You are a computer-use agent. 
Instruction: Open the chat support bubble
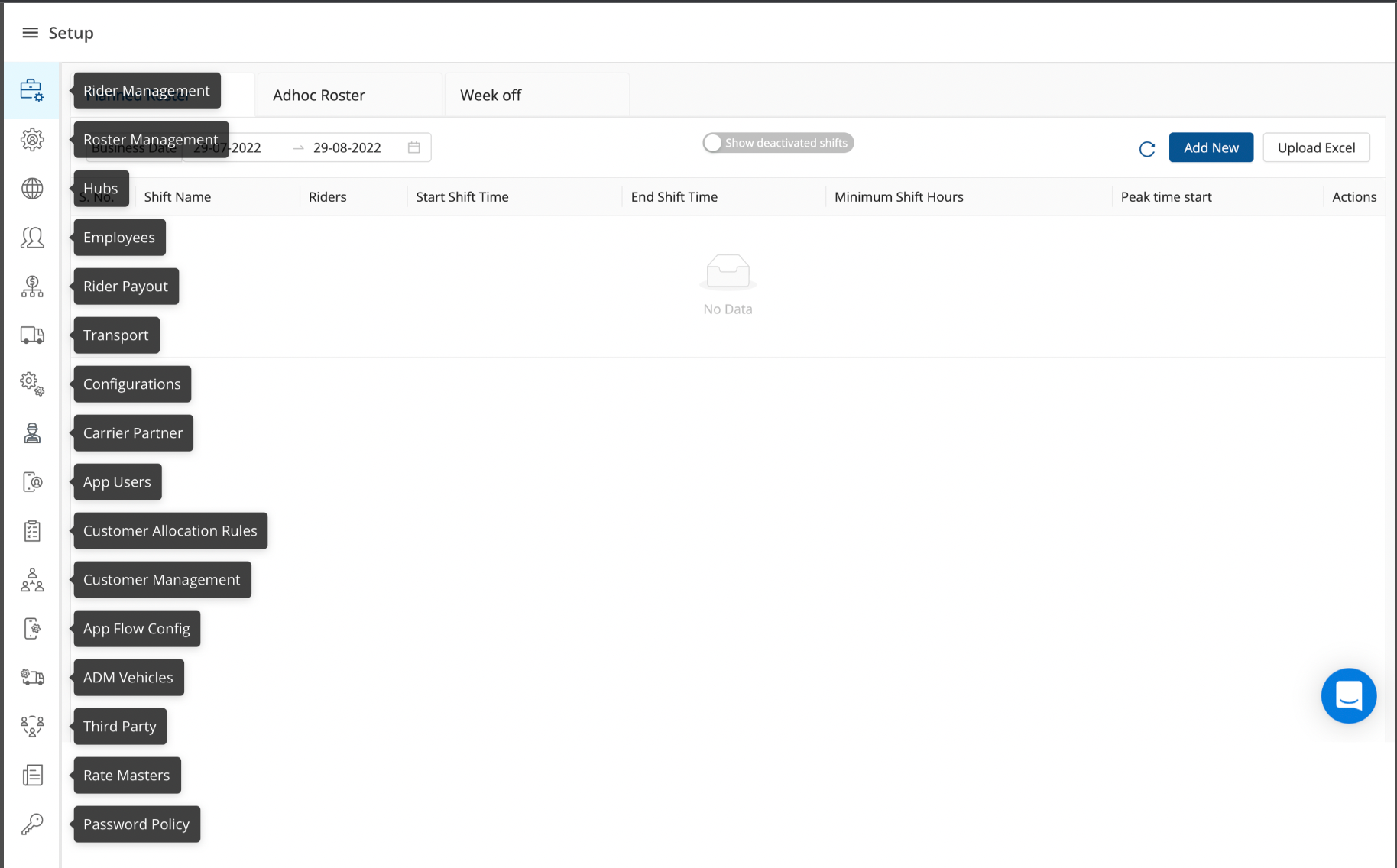pyautogui.click(x=1348, y=696)
